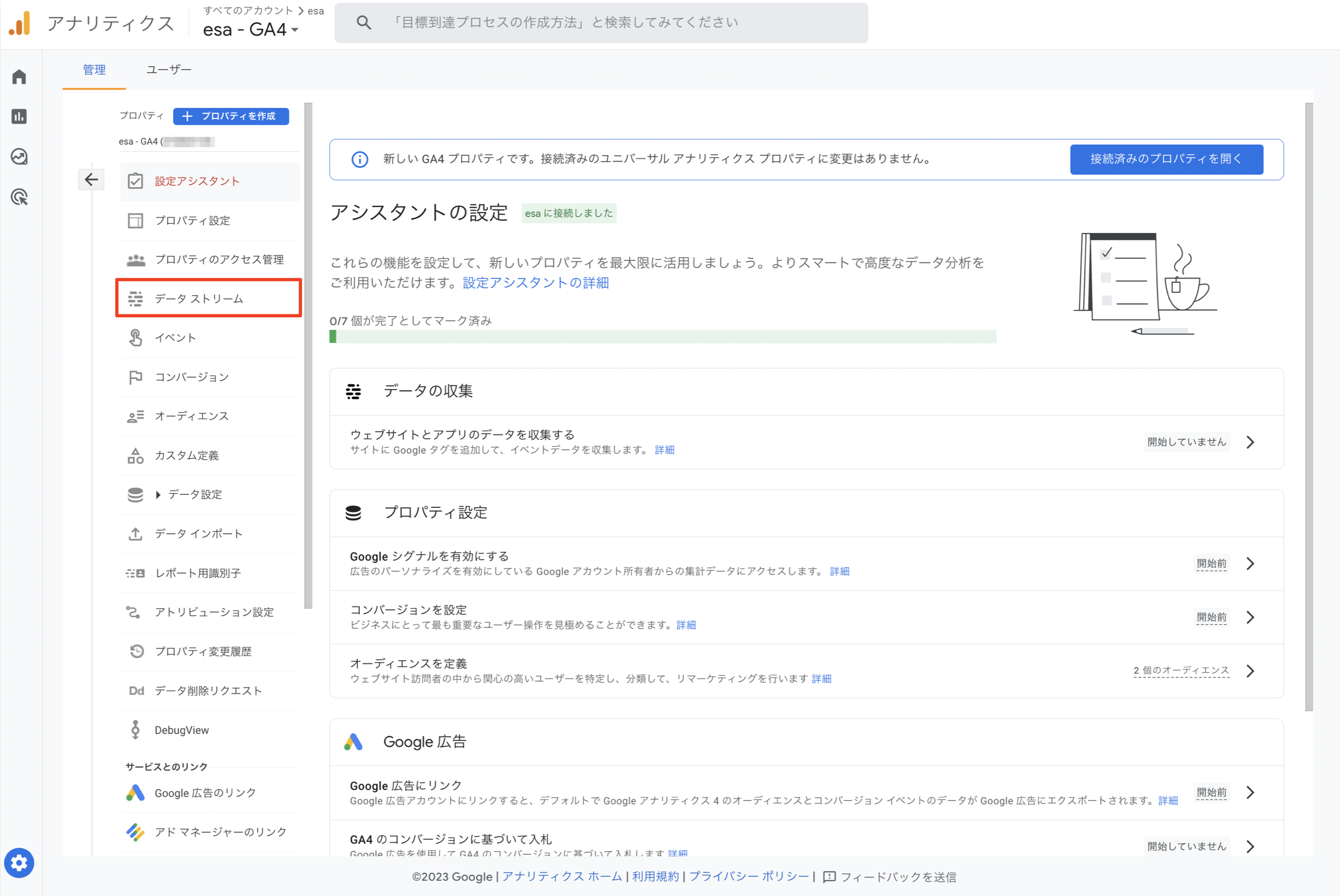Open GA4 のコンバージョンに基づいて入札 row chevron

1250,846
